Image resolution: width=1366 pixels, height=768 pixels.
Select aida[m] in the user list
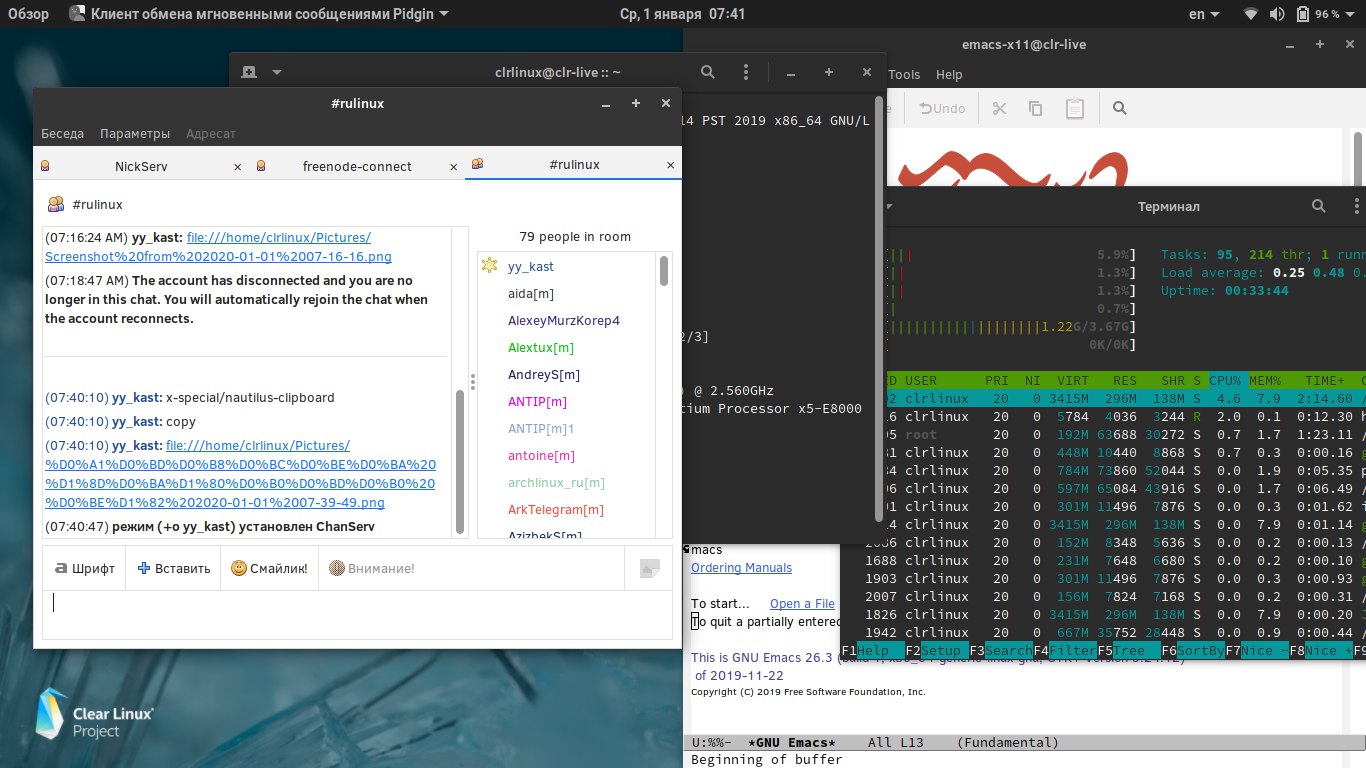(530, 293)
